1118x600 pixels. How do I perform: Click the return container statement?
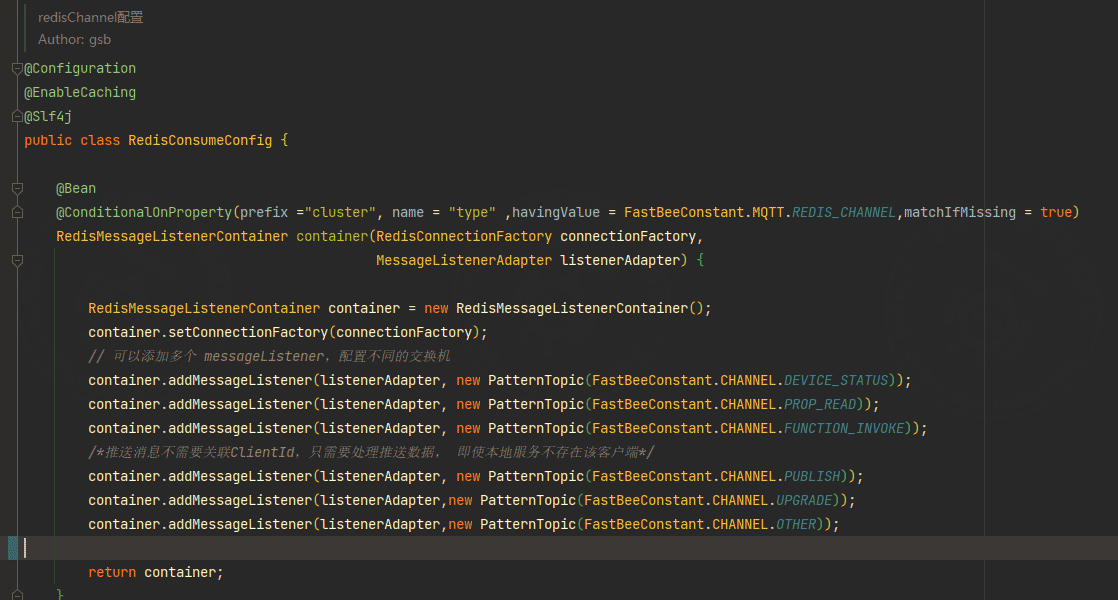coord(155,572)
